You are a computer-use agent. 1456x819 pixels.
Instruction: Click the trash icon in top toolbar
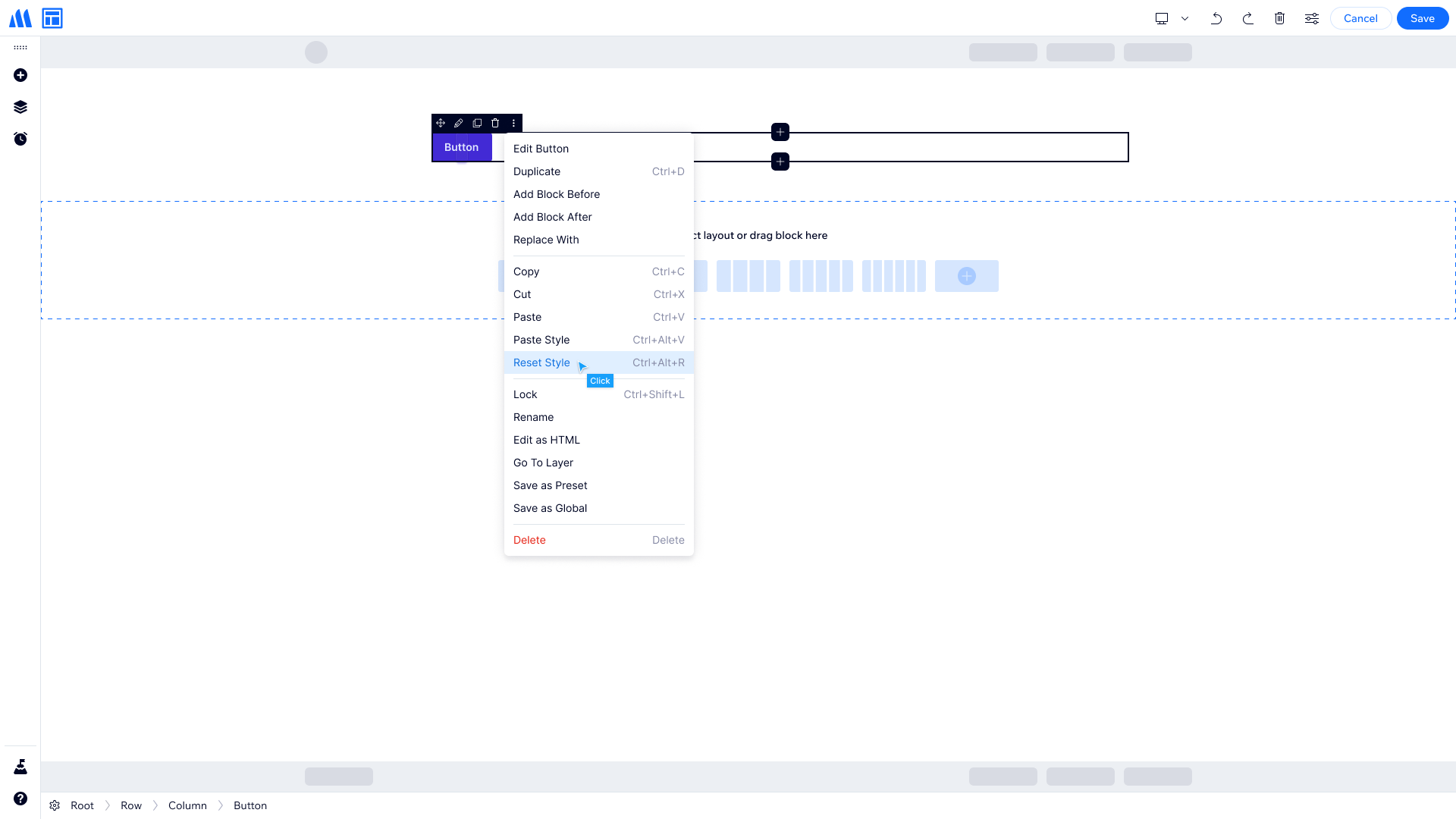click(1280, 18)
